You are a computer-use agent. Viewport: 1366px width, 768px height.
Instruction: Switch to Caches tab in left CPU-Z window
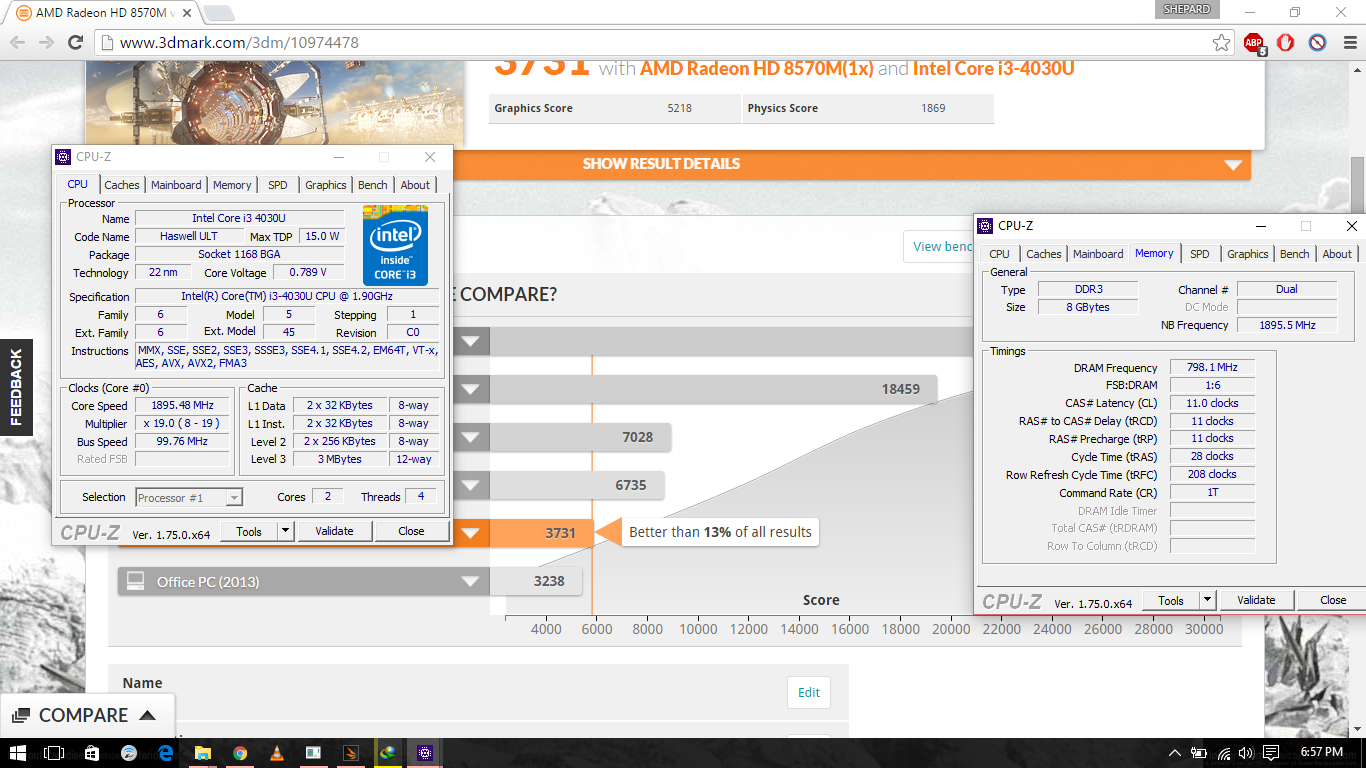pos(122,185)
